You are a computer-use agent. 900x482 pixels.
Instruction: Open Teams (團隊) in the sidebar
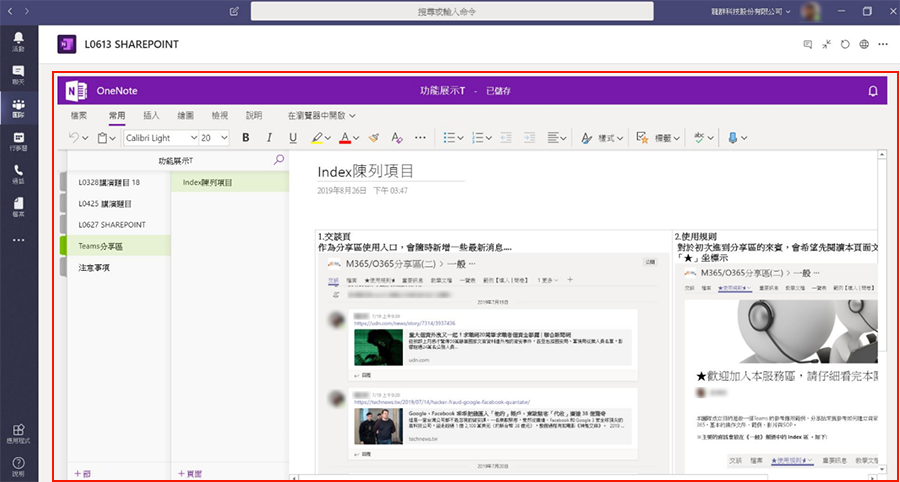[x=18, y=109]
